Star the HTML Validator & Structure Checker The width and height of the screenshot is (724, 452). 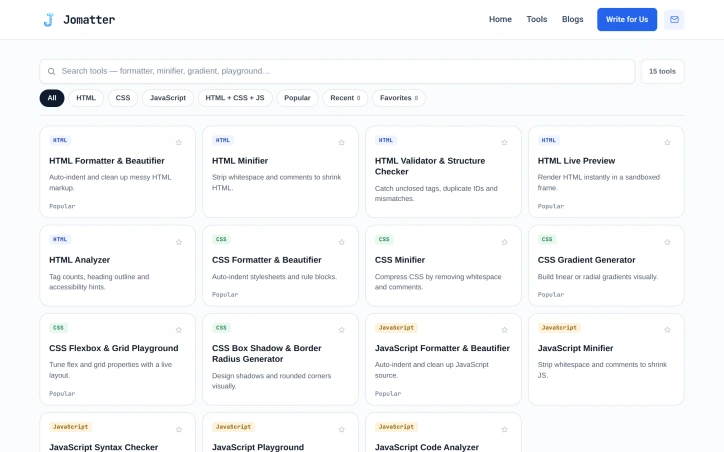505,143
